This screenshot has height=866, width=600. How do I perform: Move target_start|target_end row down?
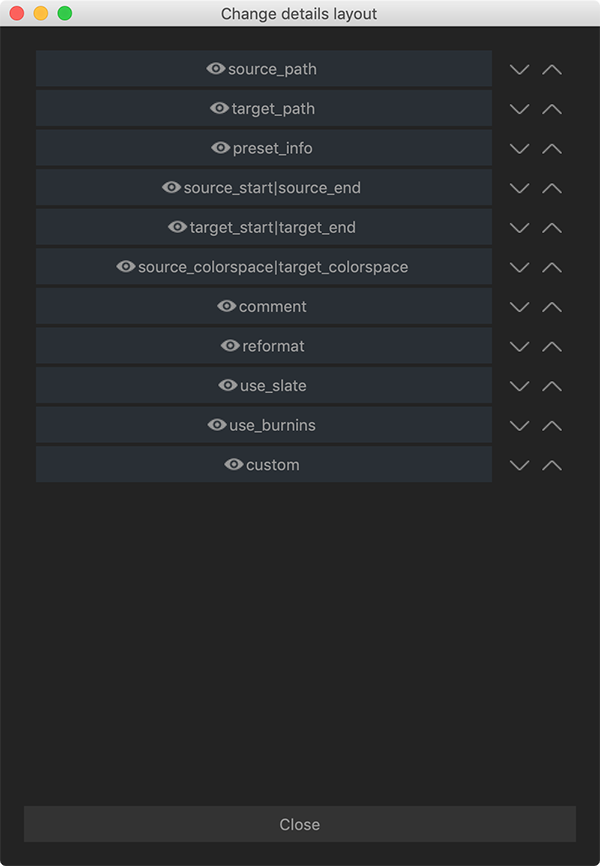coord(519,228)
